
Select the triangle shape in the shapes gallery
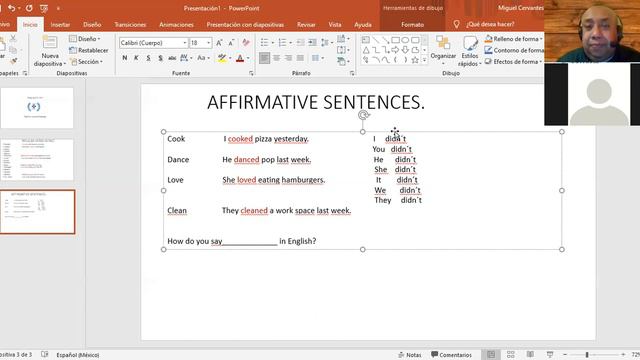366,50
